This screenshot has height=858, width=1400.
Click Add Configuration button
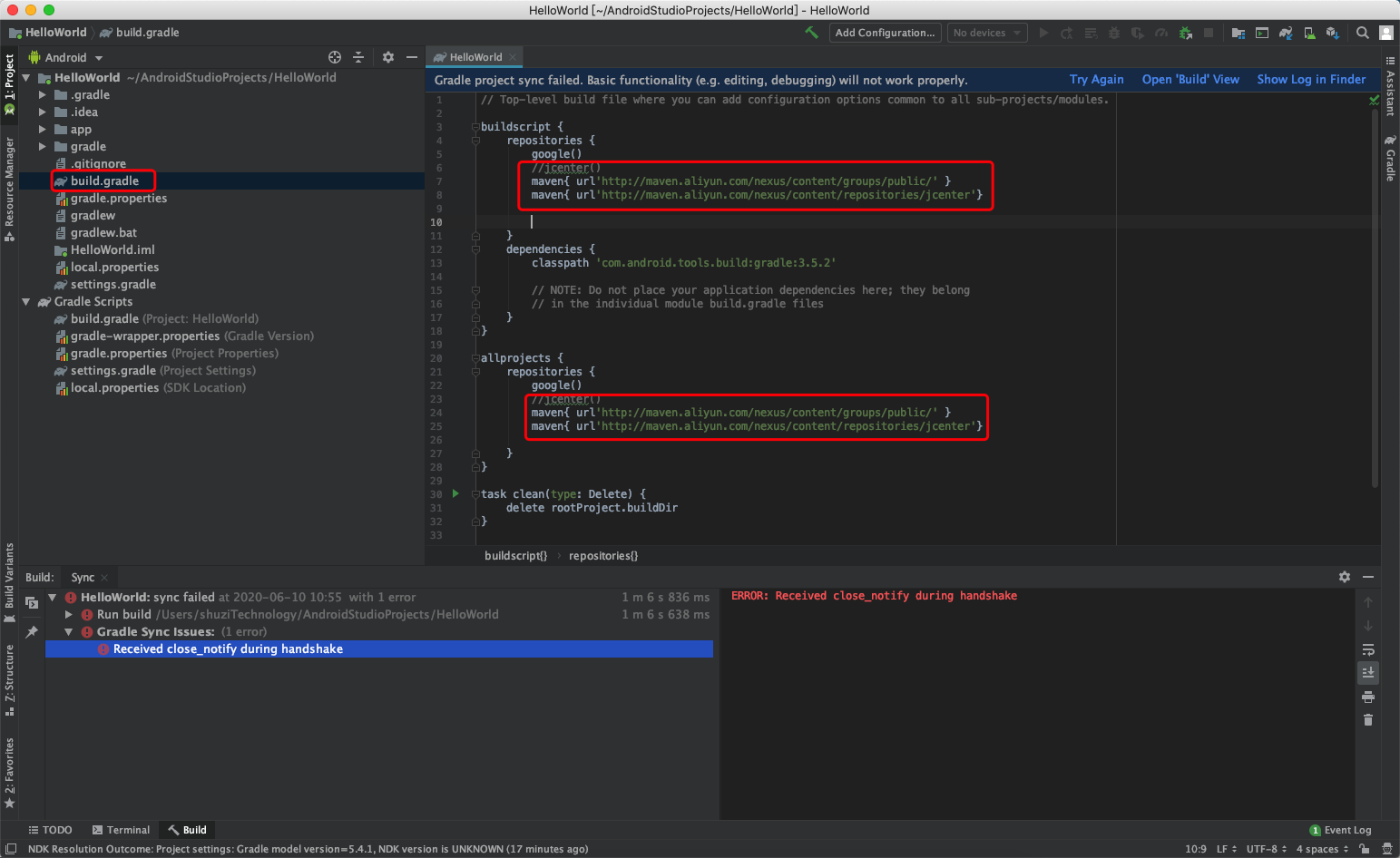pos(885,33)
